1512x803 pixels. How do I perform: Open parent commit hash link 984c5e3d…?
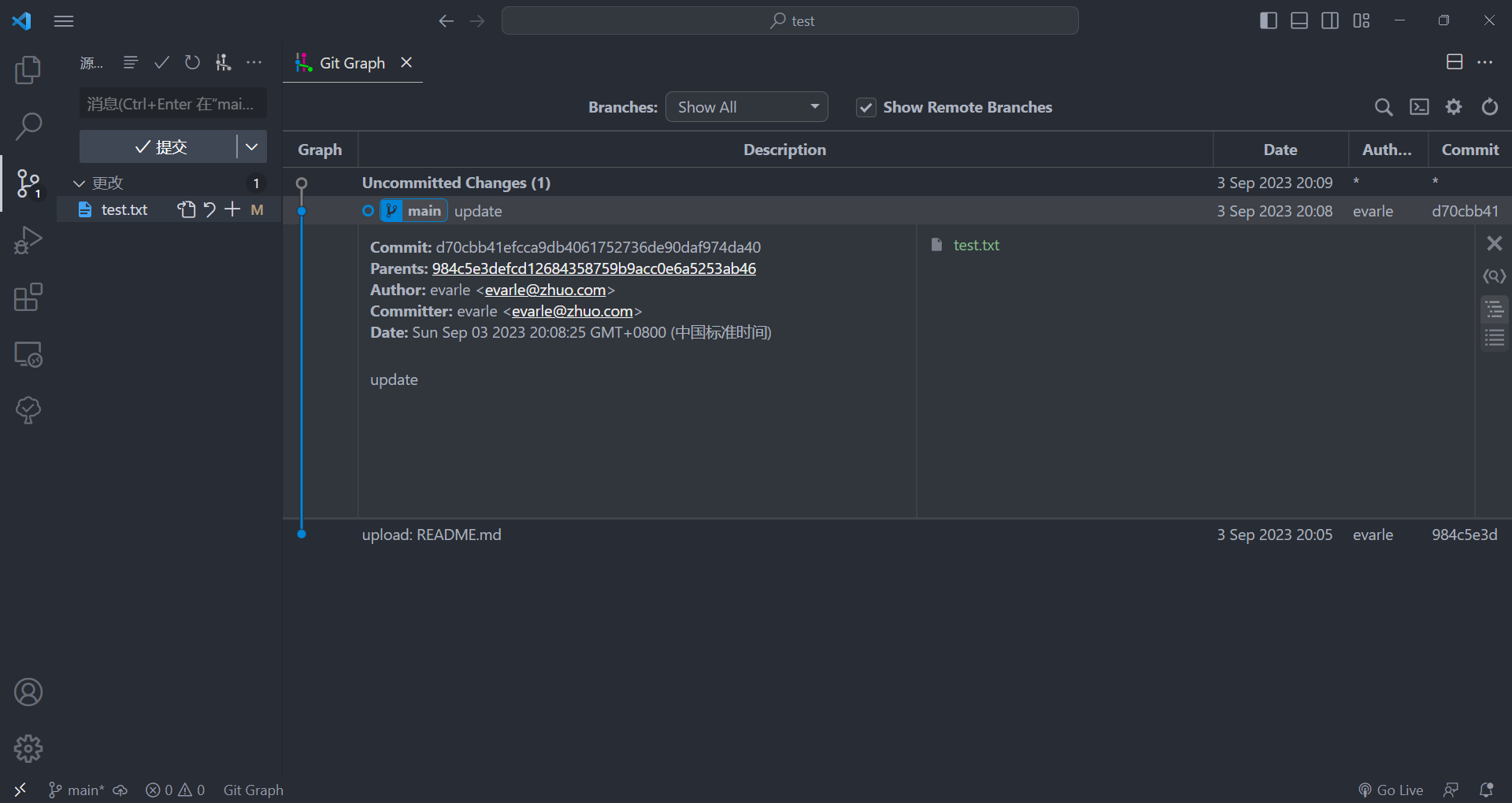tap(594, 268)
